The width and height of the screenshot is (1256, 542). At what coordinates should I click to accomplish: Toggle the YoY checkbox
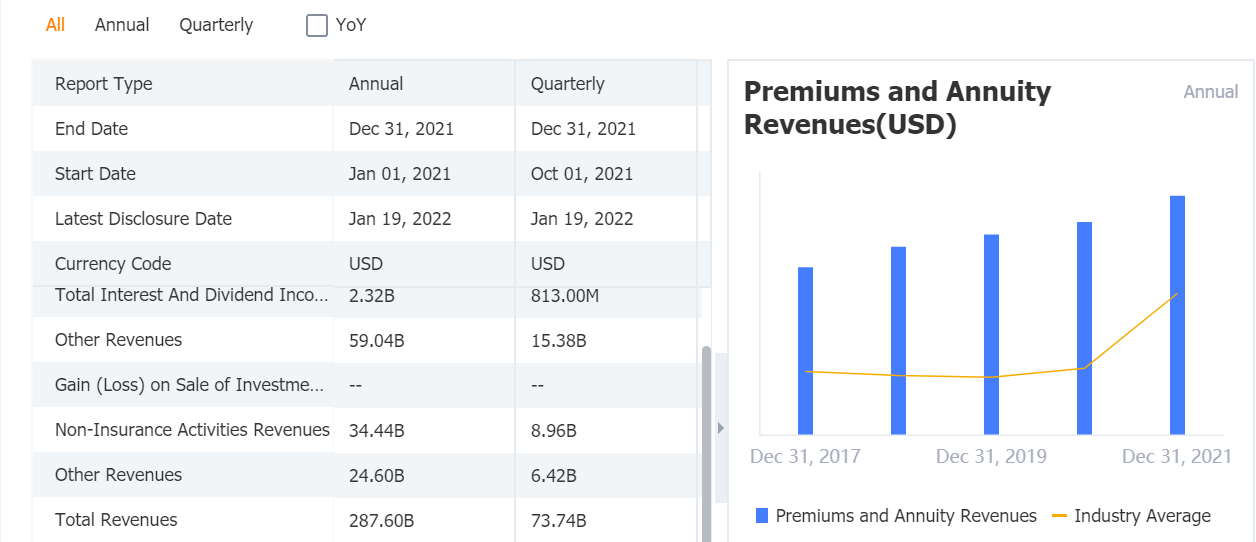pos(317,25)
